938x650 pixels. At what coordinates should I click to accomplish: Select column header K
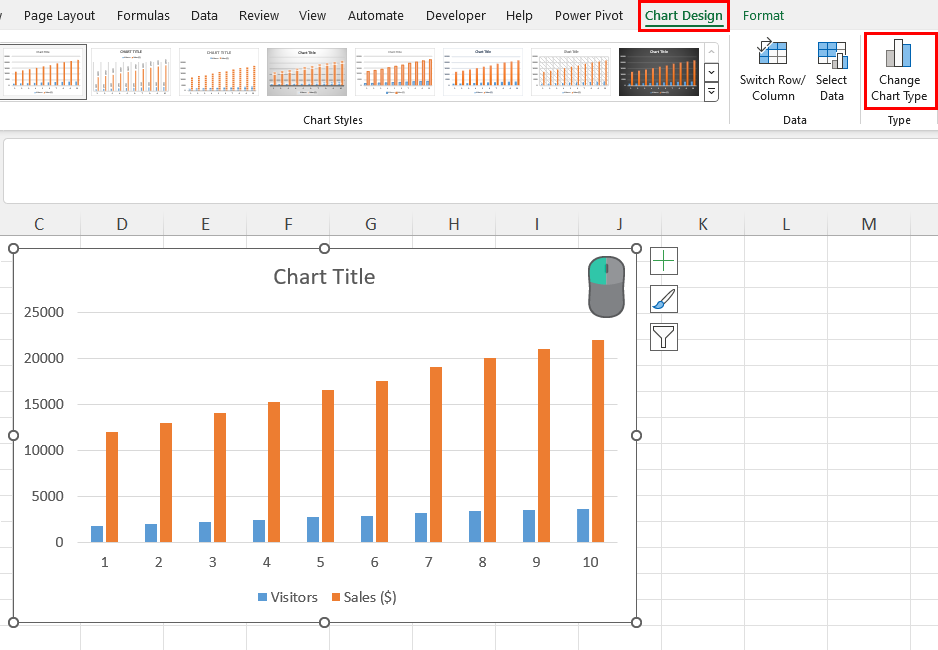click(x=703, y=224)
